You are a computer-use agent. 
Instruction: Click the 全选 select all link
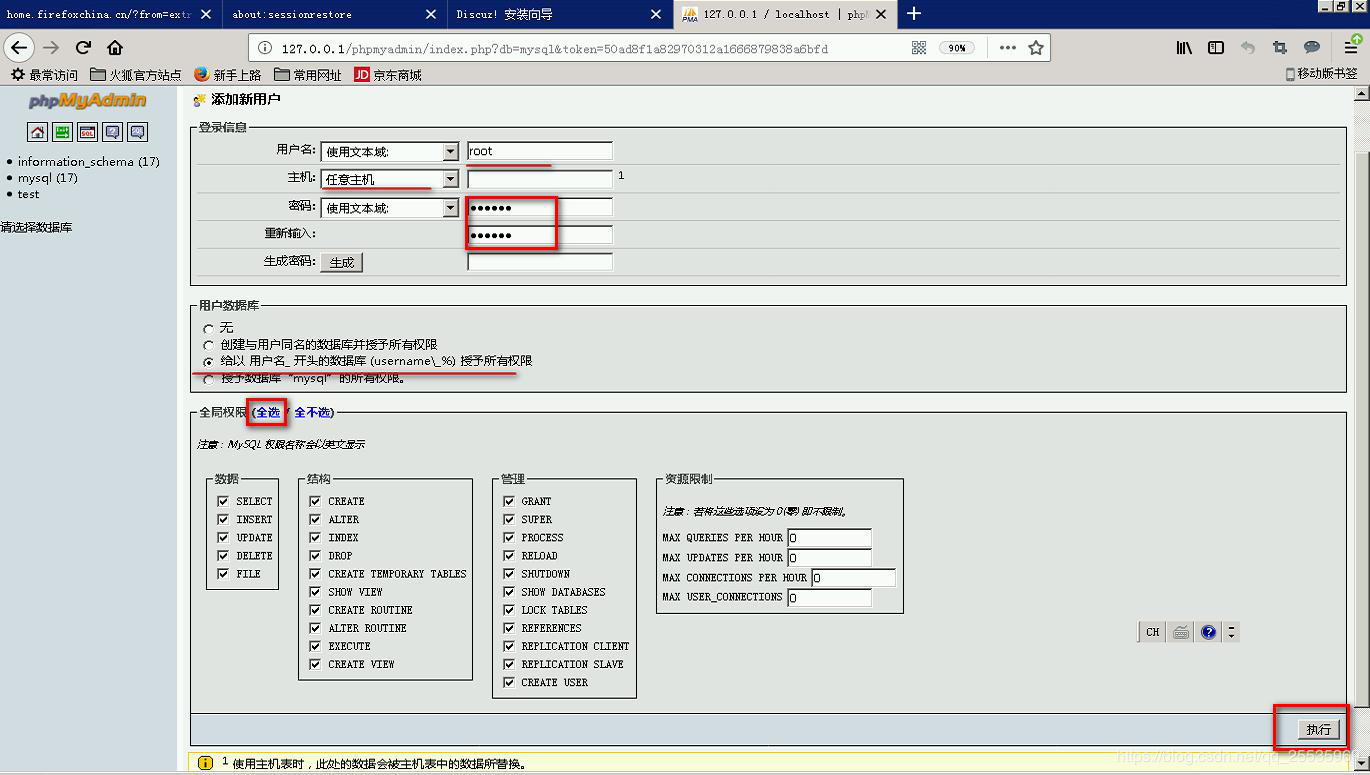(268, 412)
